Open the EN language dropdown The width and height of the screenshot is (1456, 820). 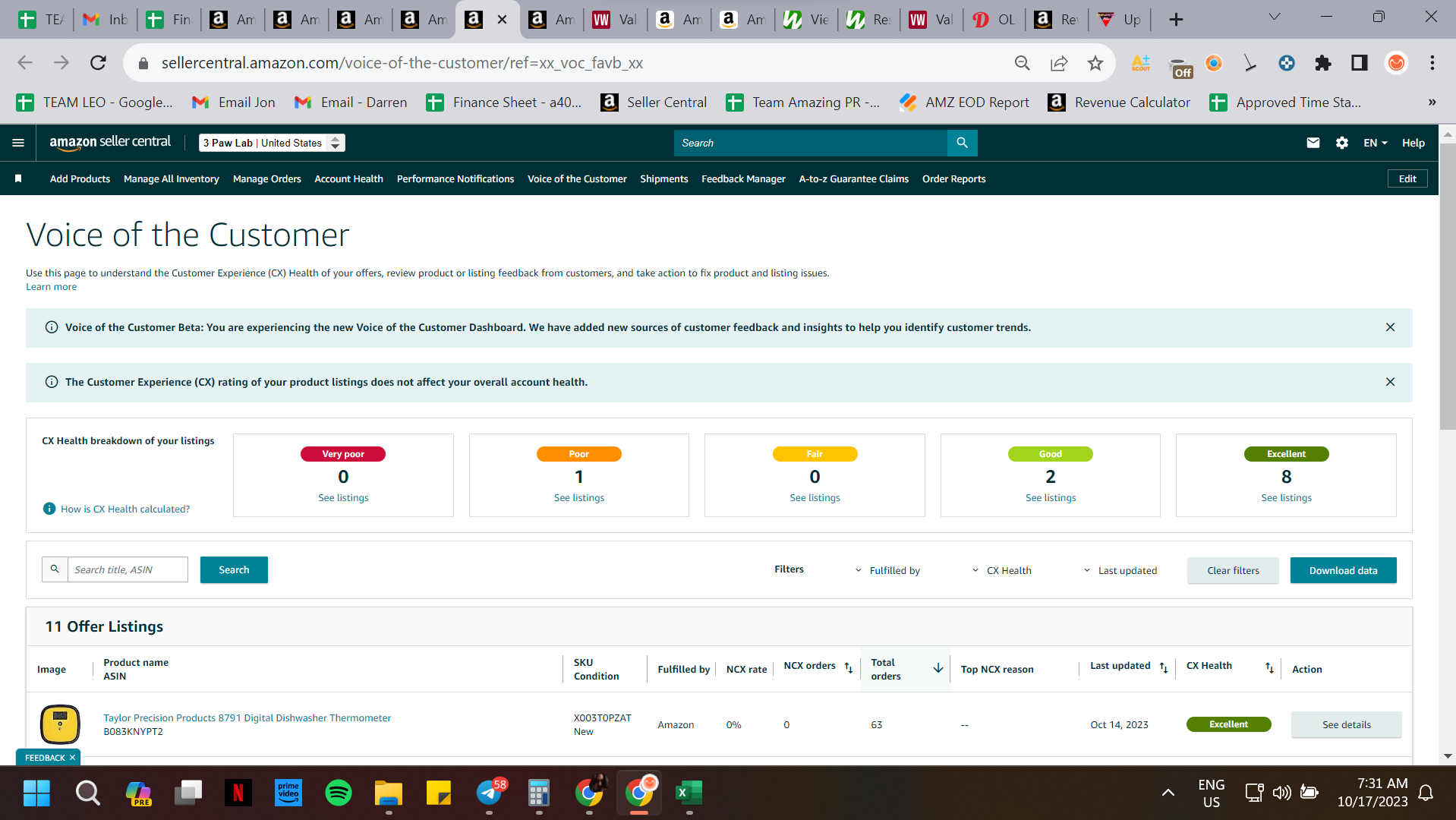tap(1375, 143)
